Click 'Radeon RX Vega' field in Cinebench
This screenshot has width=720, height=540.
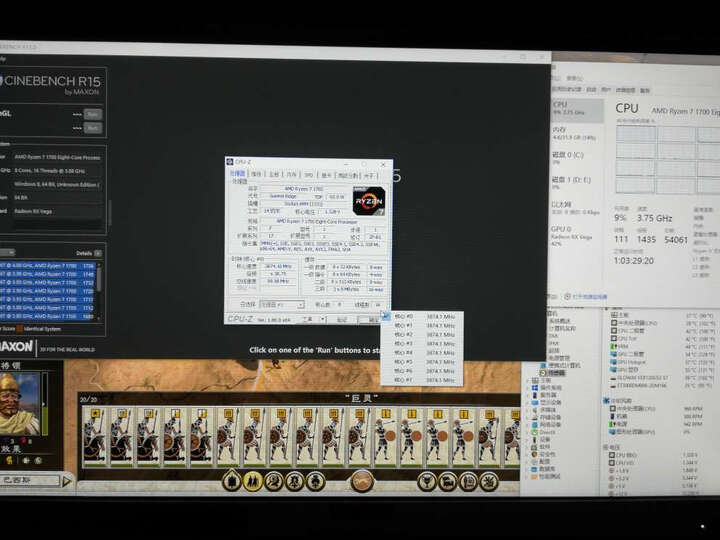pos(57,211)
